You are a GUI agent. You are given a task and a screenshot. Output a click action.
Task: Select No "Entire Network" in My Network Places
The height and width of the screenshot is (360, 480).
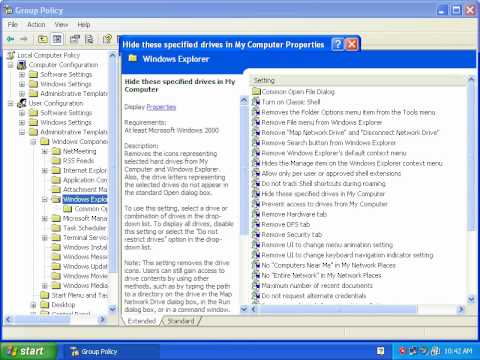coord(321,275)
